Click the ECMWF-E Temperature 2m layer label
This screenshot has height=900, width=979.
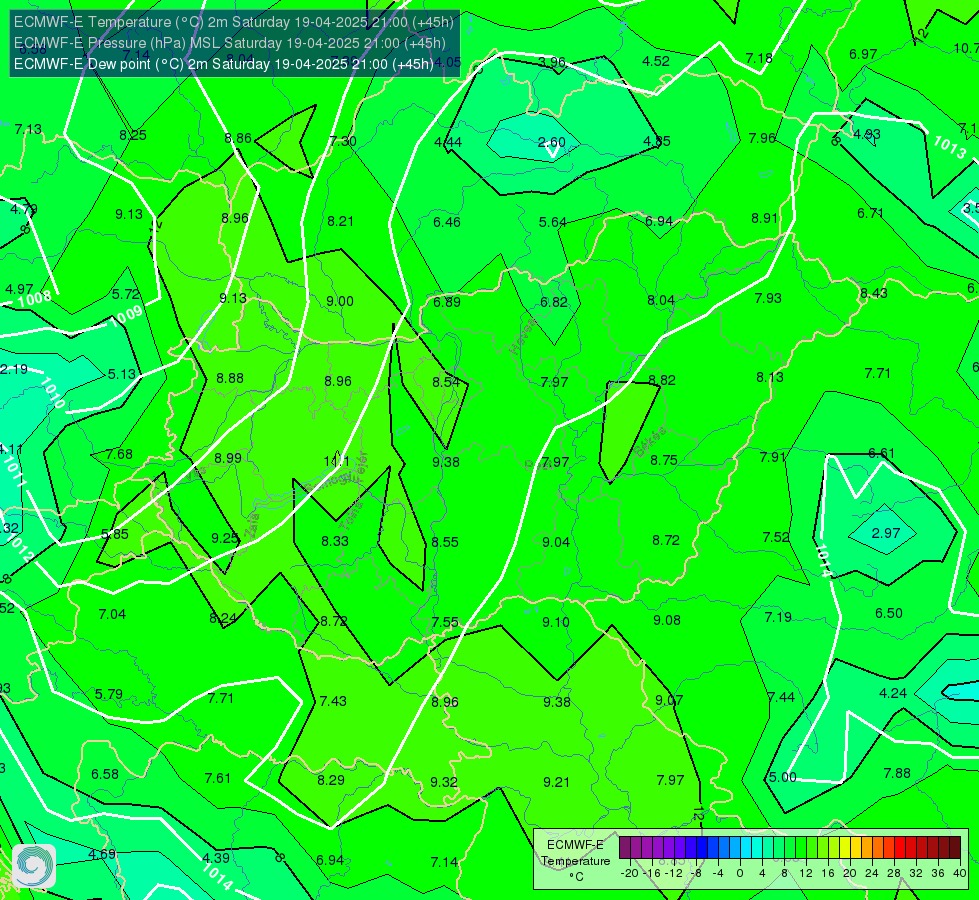click(234, 22)
